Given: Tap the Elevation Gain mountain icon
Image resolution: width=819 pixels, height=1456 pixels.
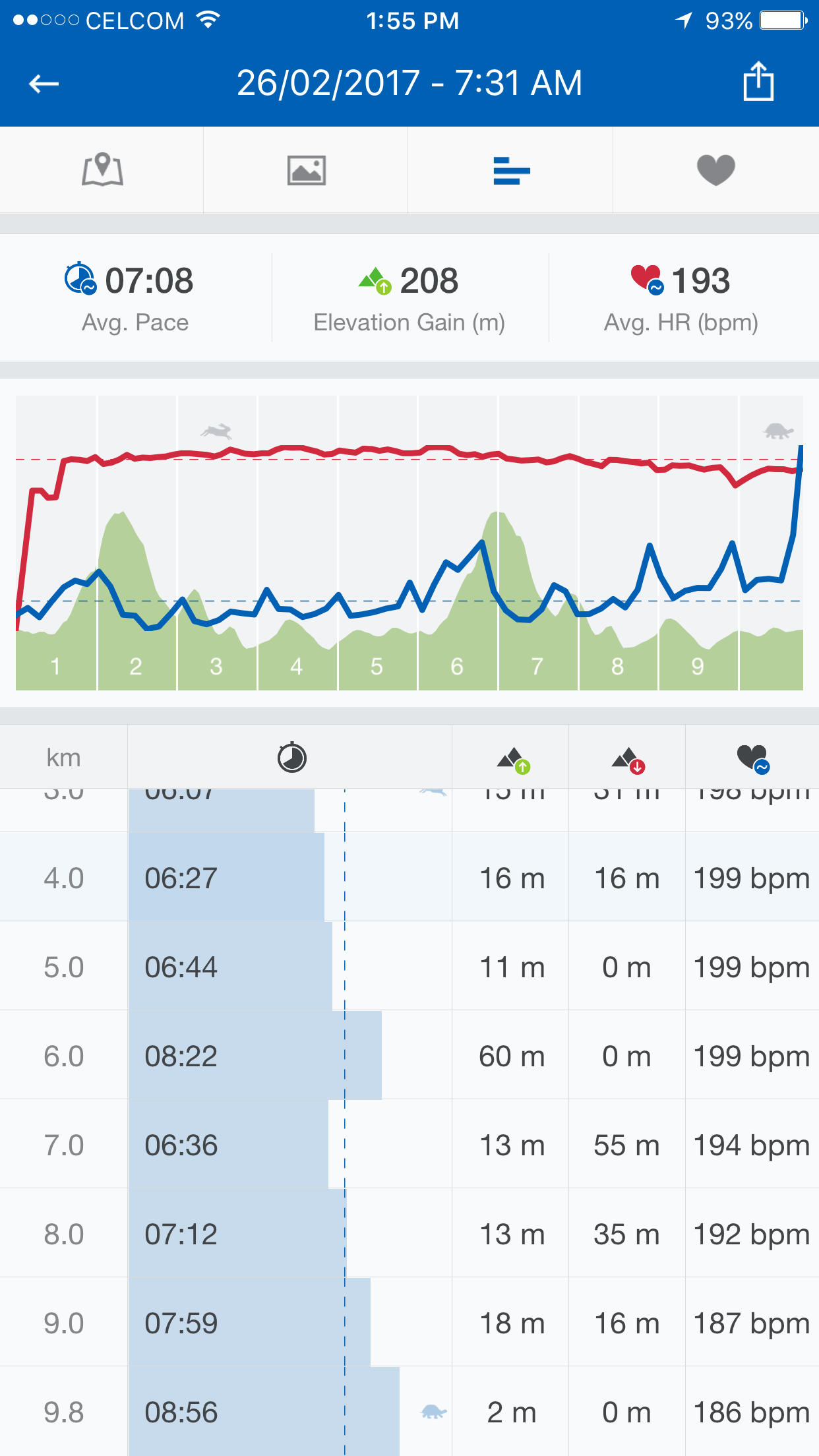Looking at the screenshot, I should click(375, 281).
